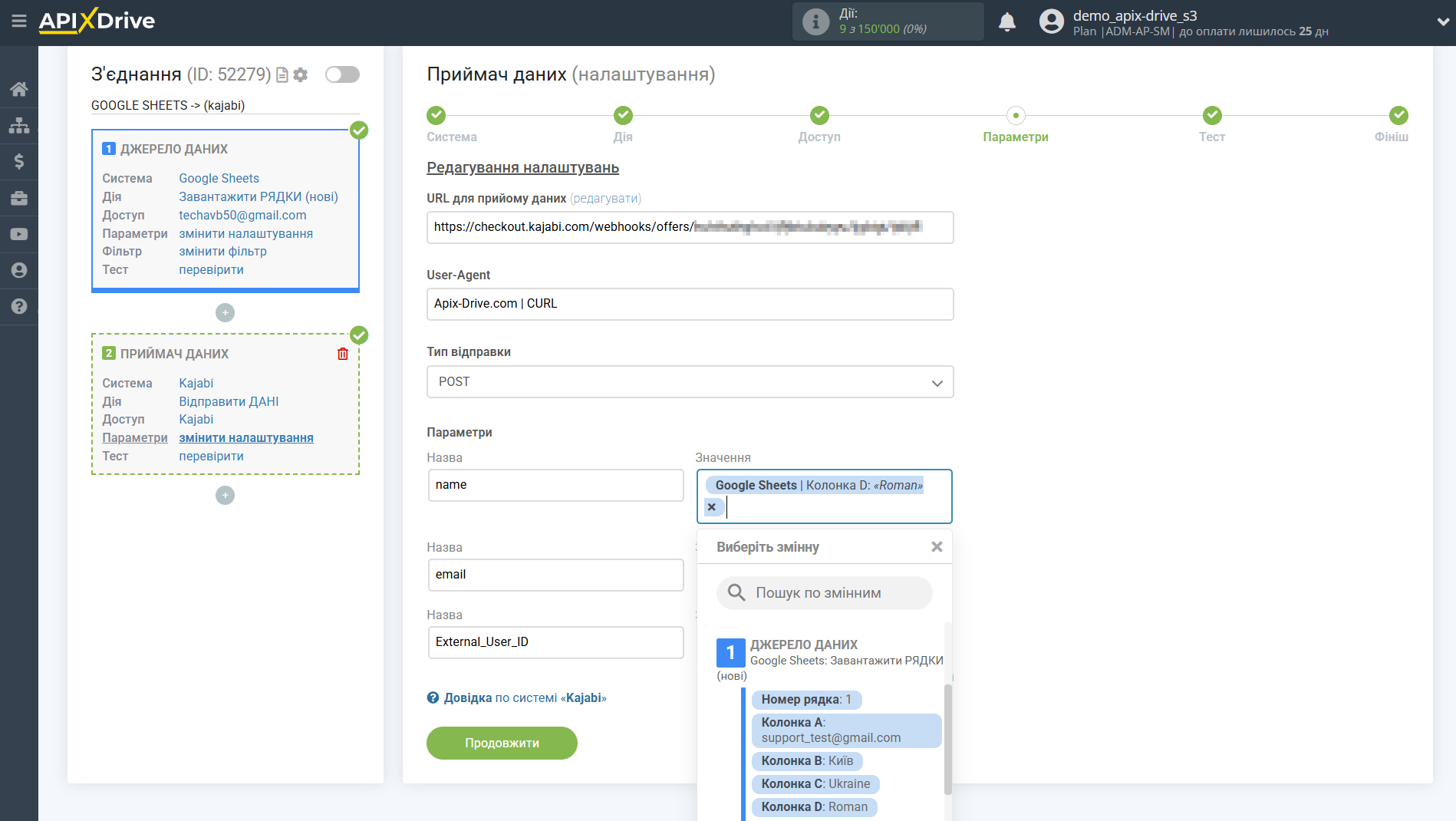The width and height of the screenshot is (1456, 821).
Task: Expand the user account menu chevron
Action: click(1442, 22)
